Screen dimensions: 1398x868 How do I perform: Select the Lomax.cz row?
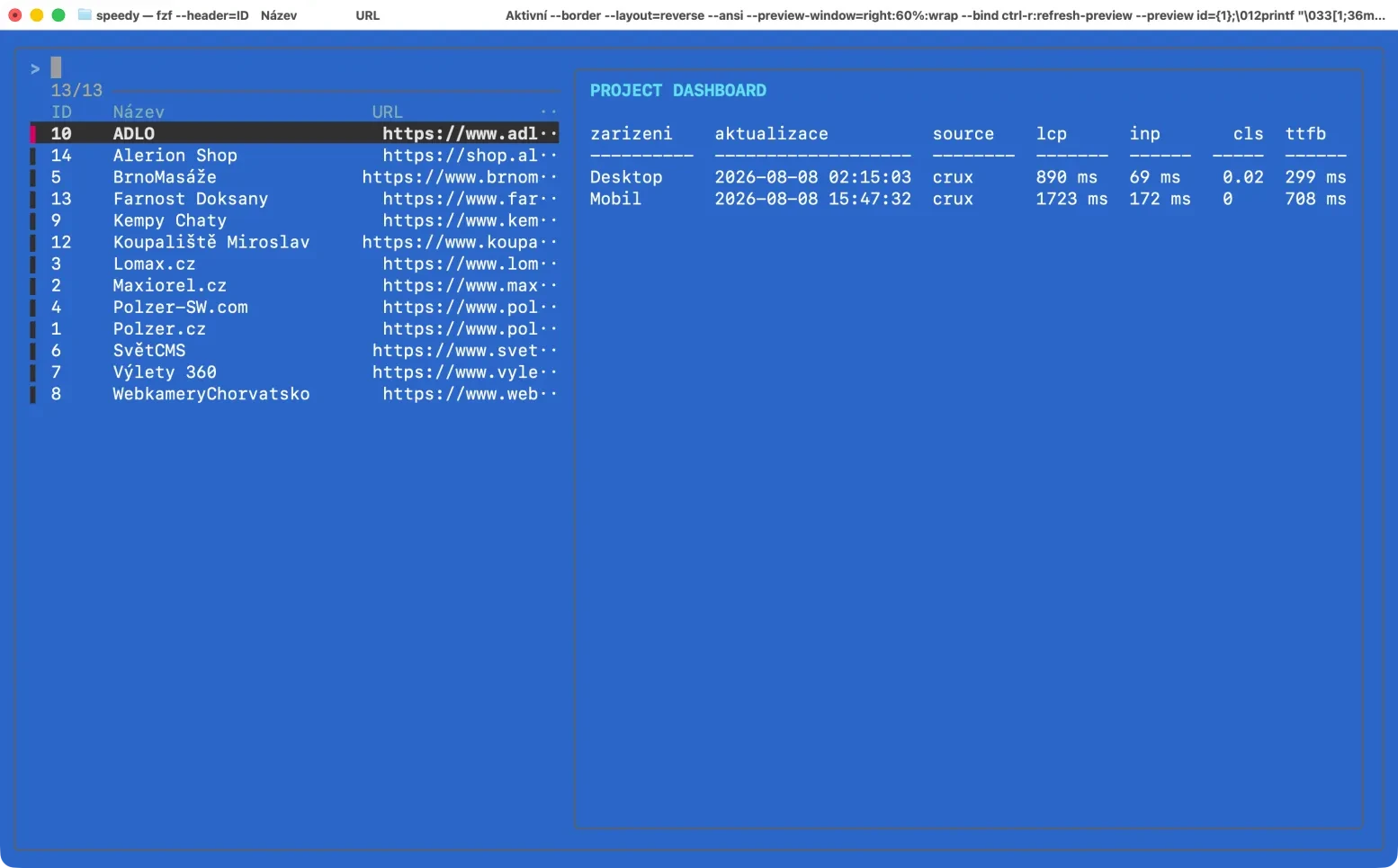click(294, 264)
